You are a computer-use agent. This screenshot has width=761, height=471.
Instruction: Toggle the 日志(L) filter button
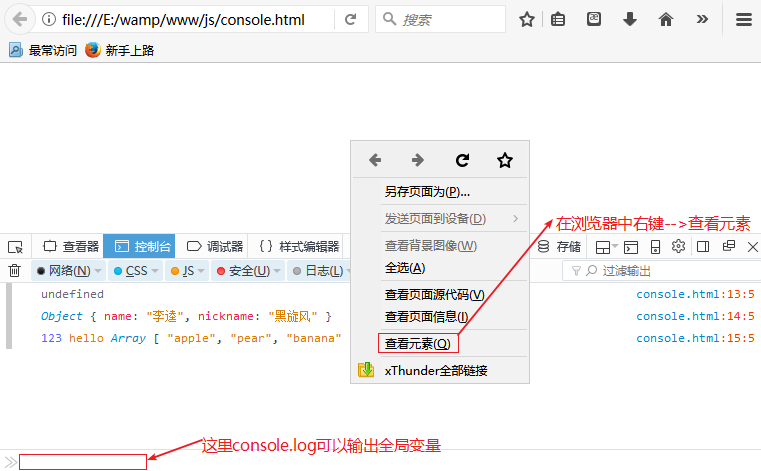[x=318, y=270]
